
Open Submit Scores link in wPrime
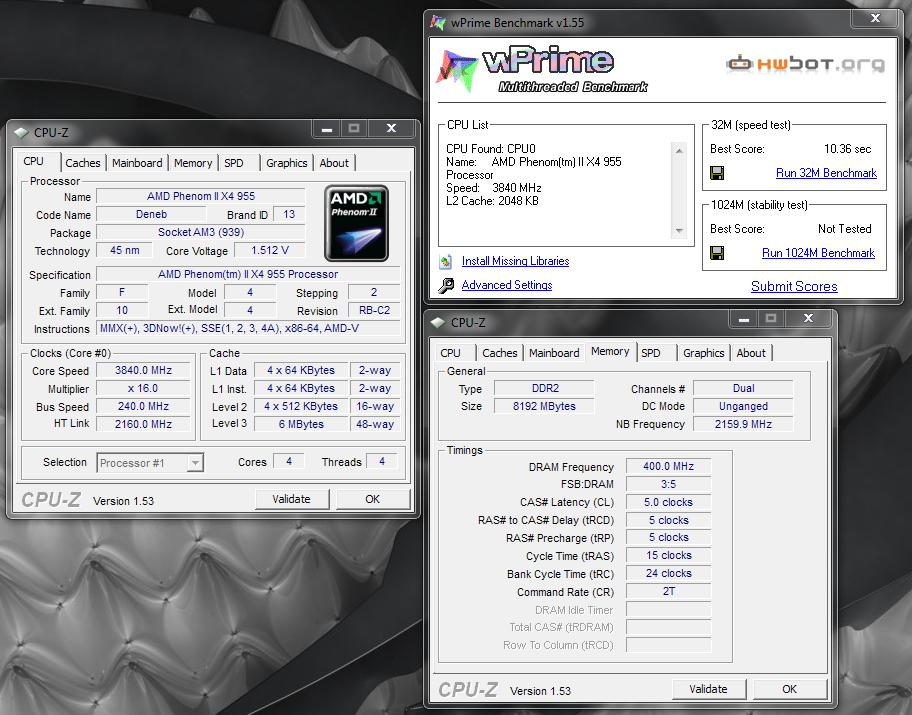[795, 286]
